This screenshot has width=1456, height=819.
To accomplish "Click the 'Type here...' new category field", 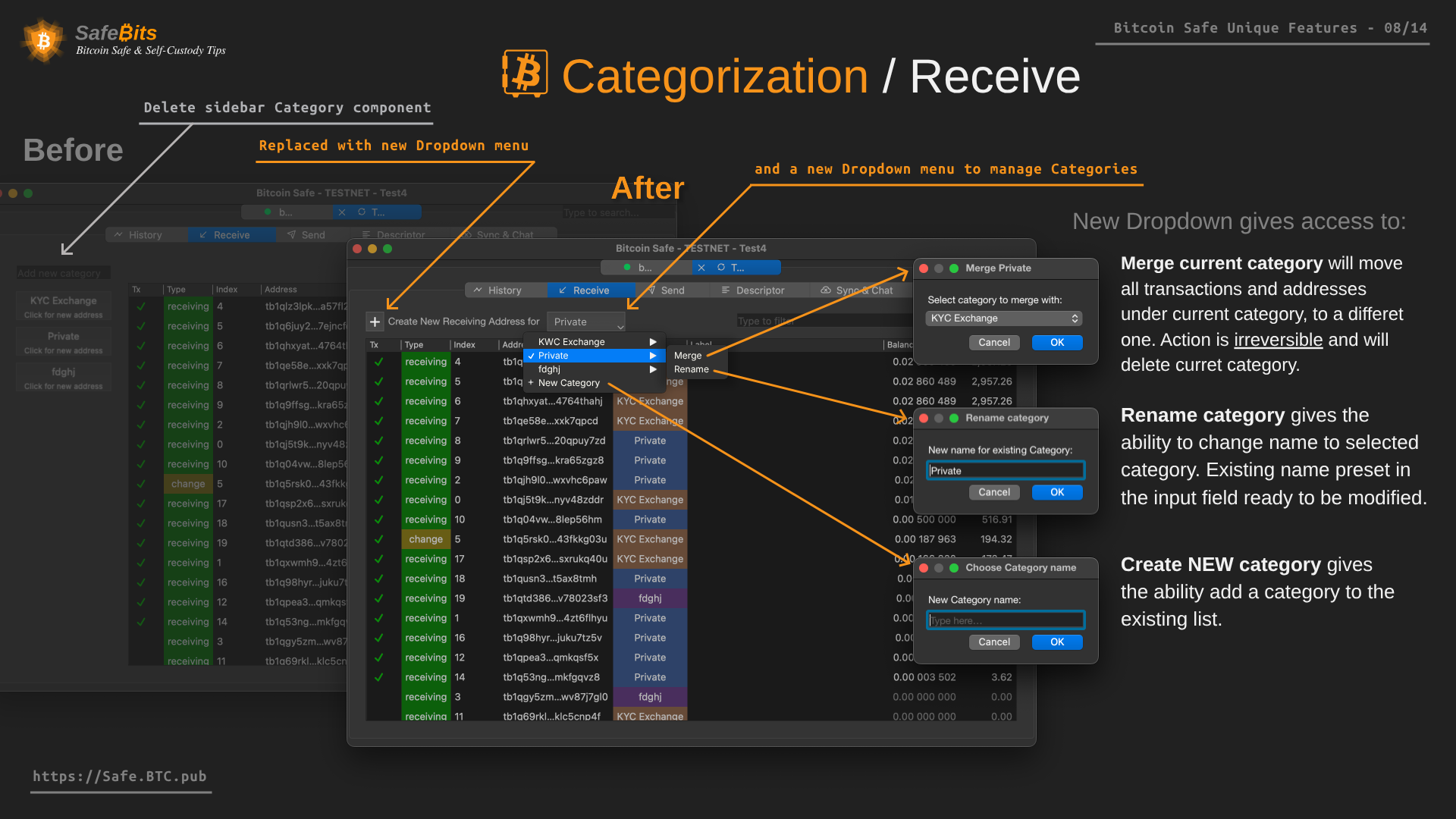I will (1006, 620).
